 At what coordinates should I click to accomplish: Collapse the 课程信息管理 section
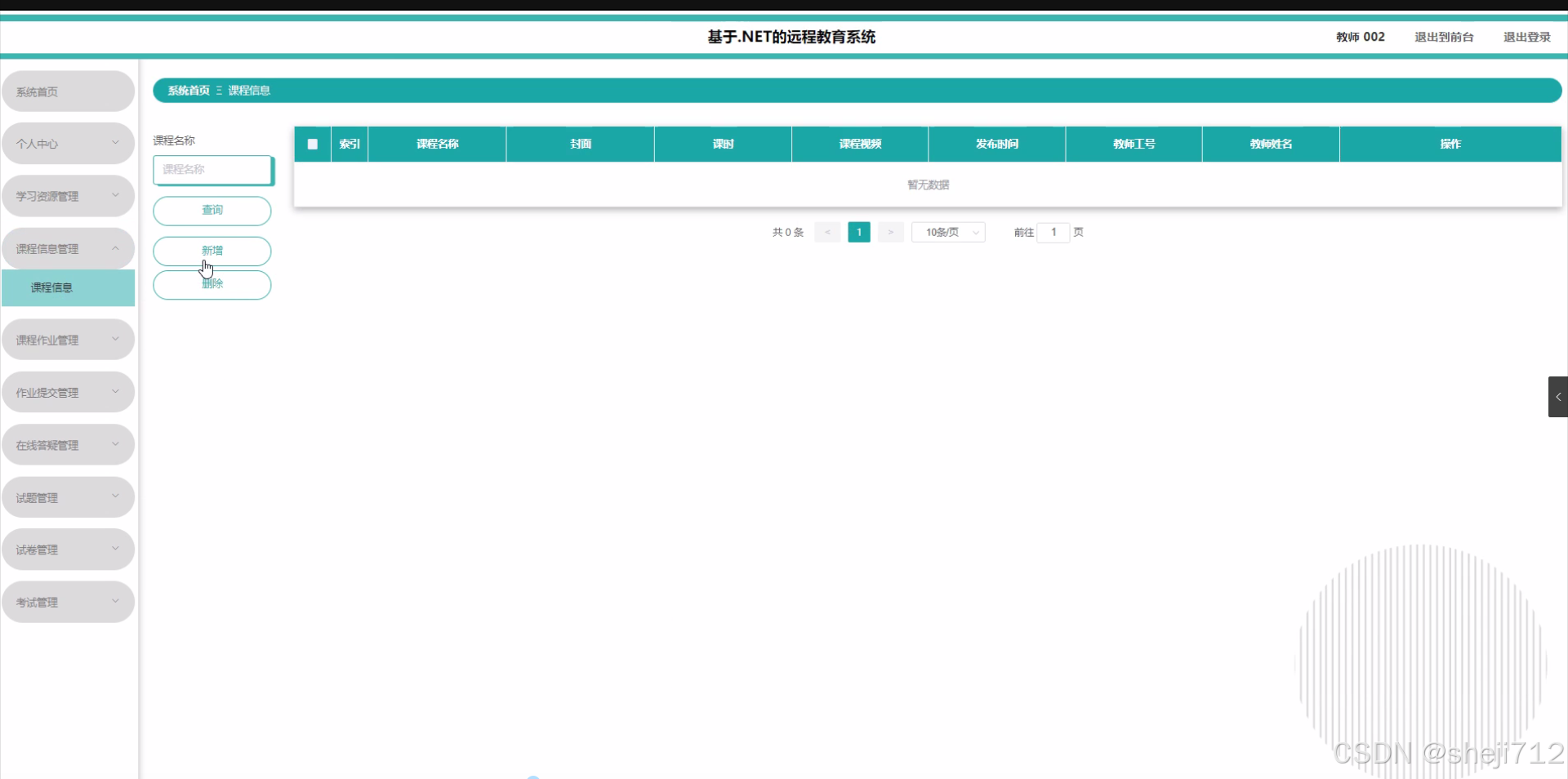pyautogui.click(x=68, y=248)
